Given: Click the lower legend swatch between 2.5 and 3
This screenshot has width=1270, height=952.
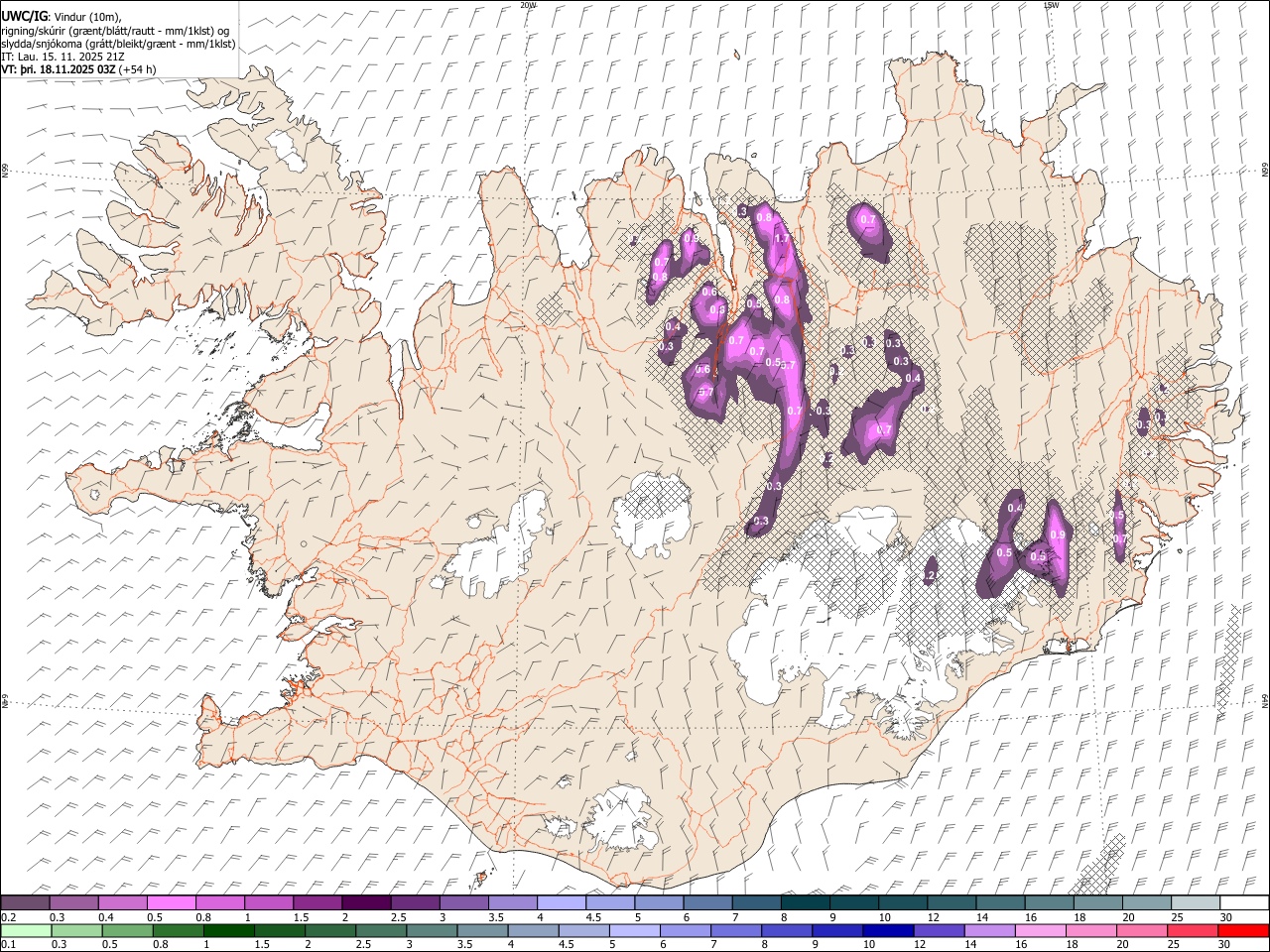Looking at the screenshot, I should click(381, 930).
